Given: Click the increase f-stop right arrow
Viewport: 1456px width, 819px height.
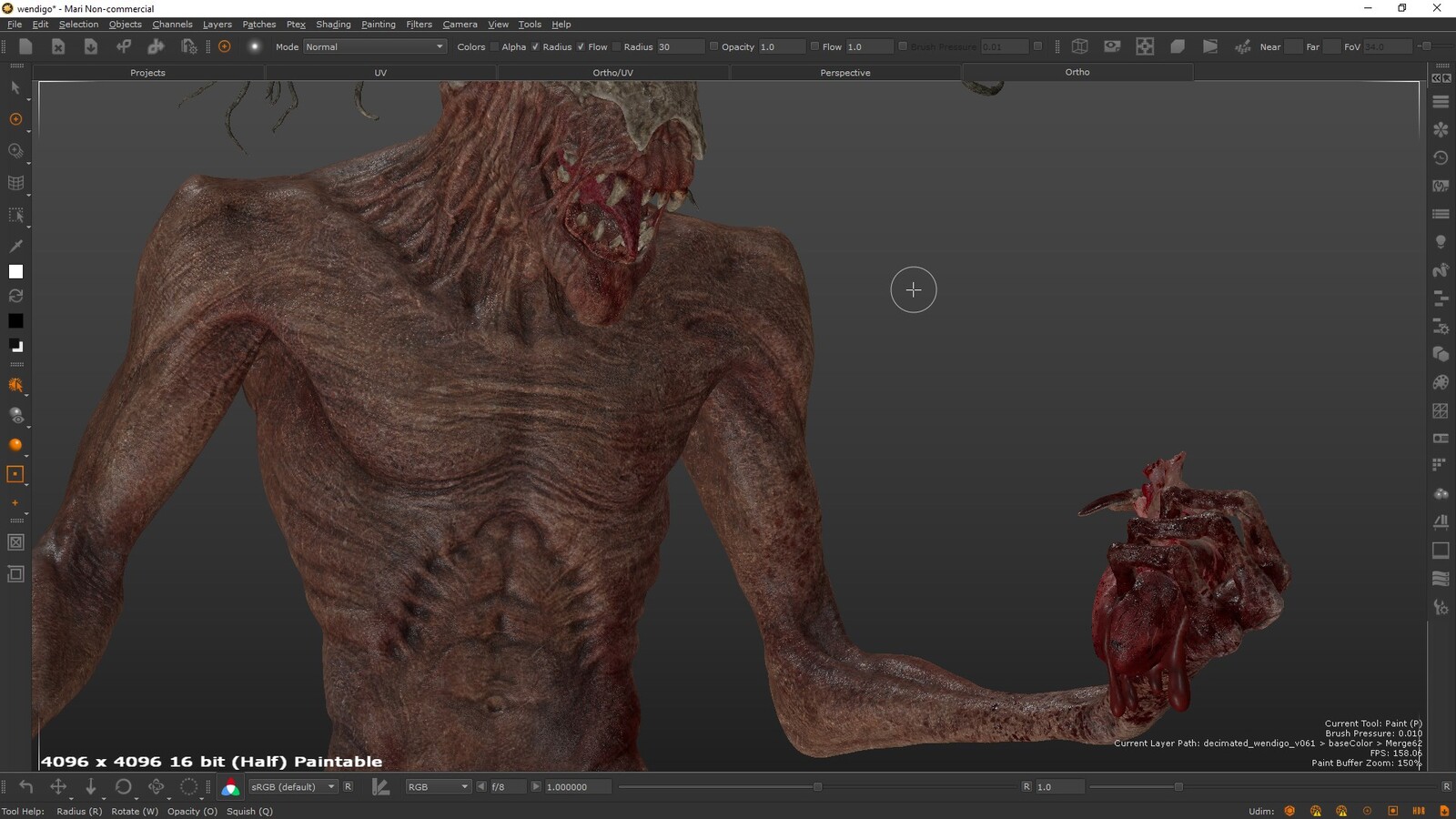Looking at the screenshot, I should click(x=535, y=787).
